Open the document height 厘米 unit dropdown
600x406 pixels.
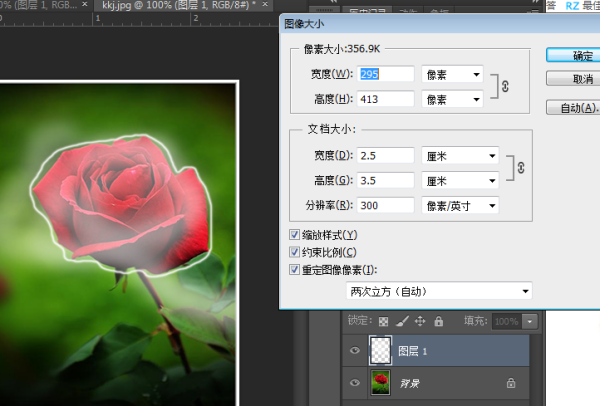pos(460,181)
